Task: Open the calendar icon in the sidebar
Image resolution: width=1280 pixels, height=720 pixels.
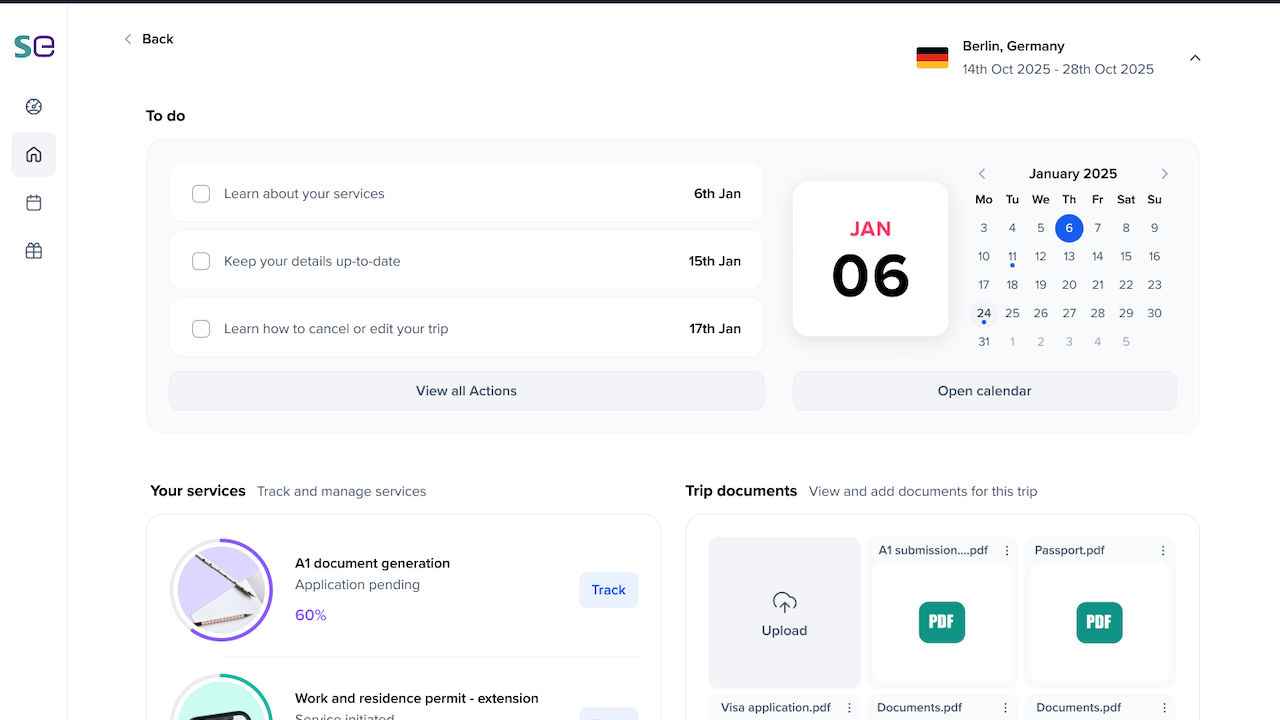Action: 34,203
